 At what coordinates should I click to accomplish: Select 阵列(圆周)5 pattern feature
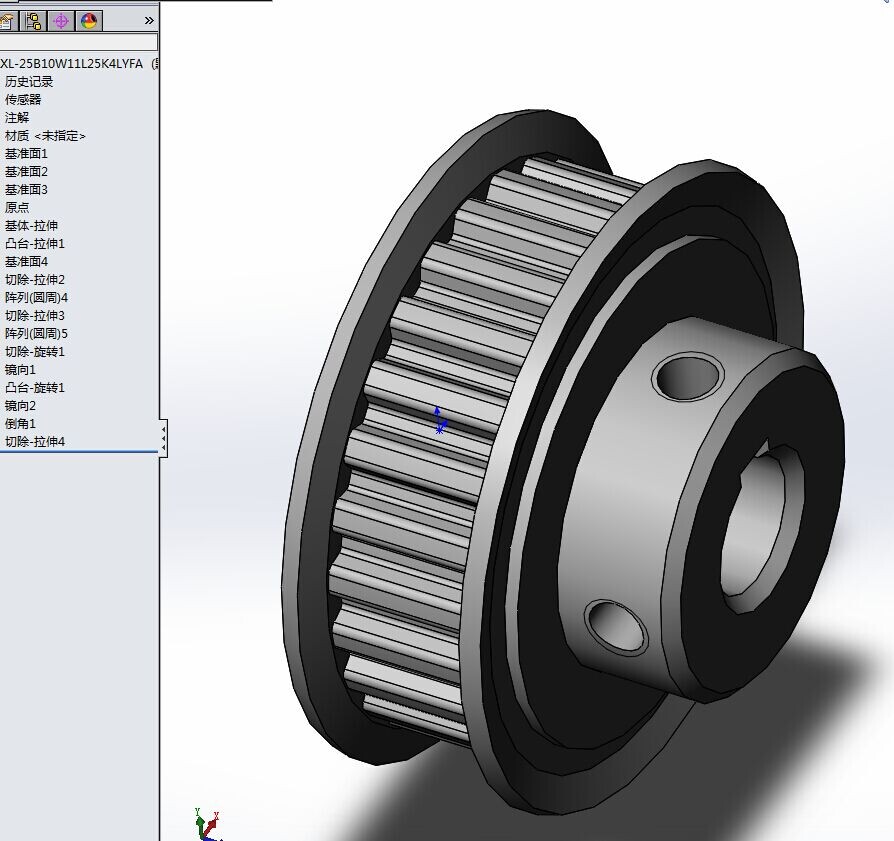[x=36, y=334]
